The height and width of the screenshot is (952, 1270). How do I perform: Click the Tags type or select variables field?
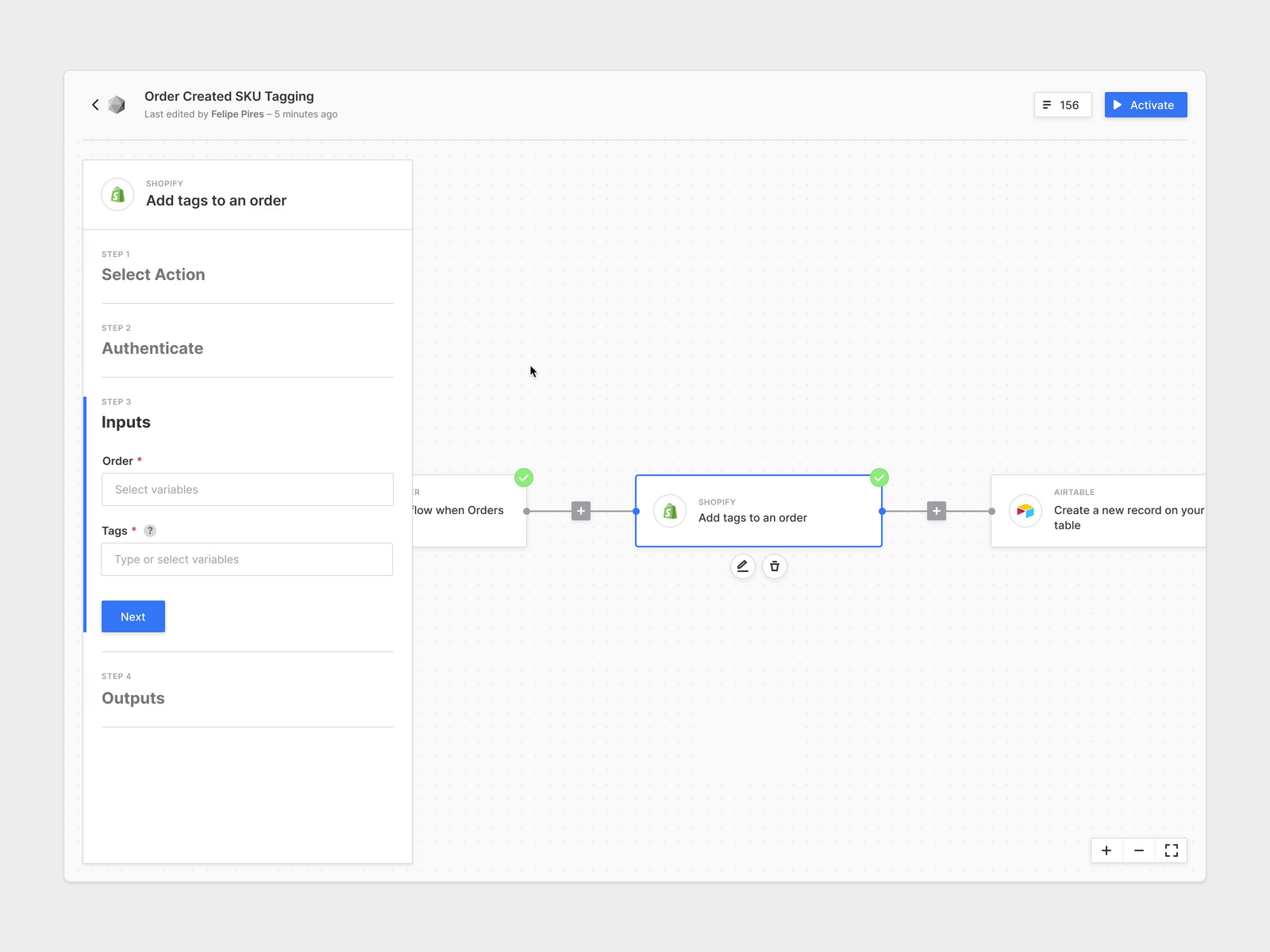pos(247,559)
